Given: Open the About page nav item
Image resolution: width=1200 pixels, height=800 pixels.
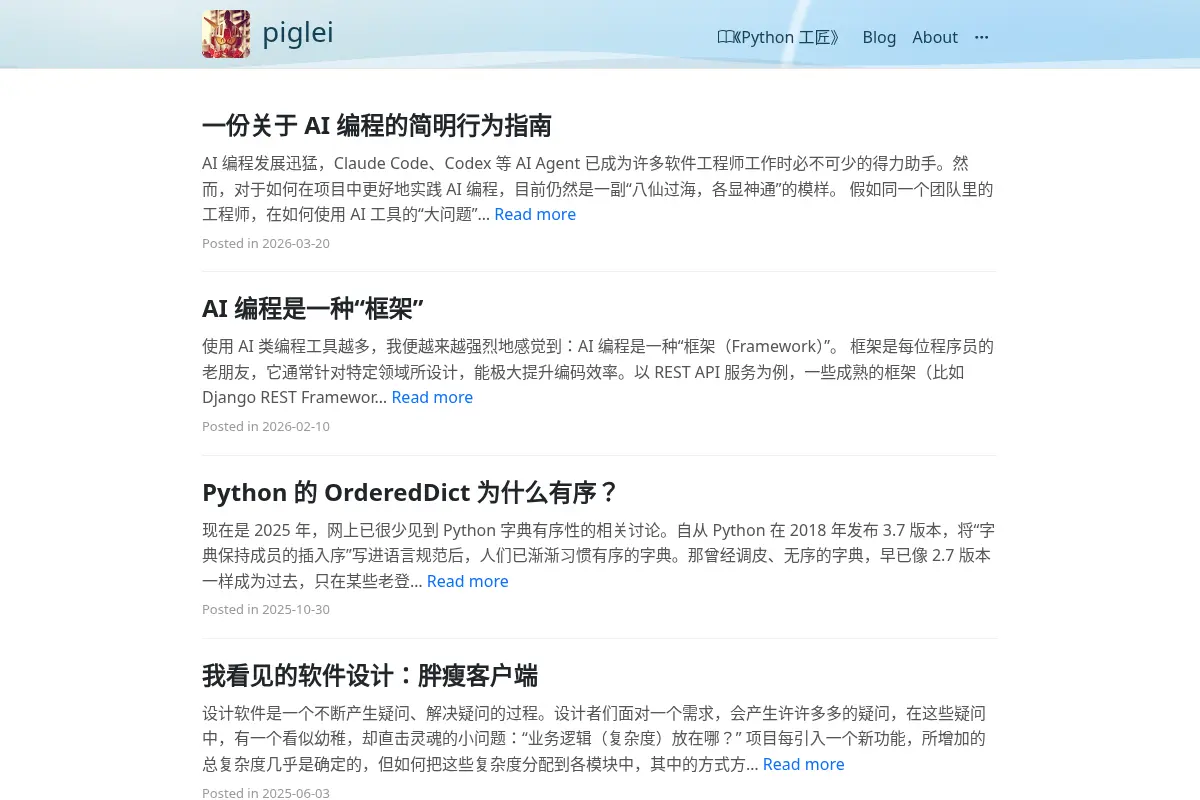Looking at the screenshot, I should point(935,37).
